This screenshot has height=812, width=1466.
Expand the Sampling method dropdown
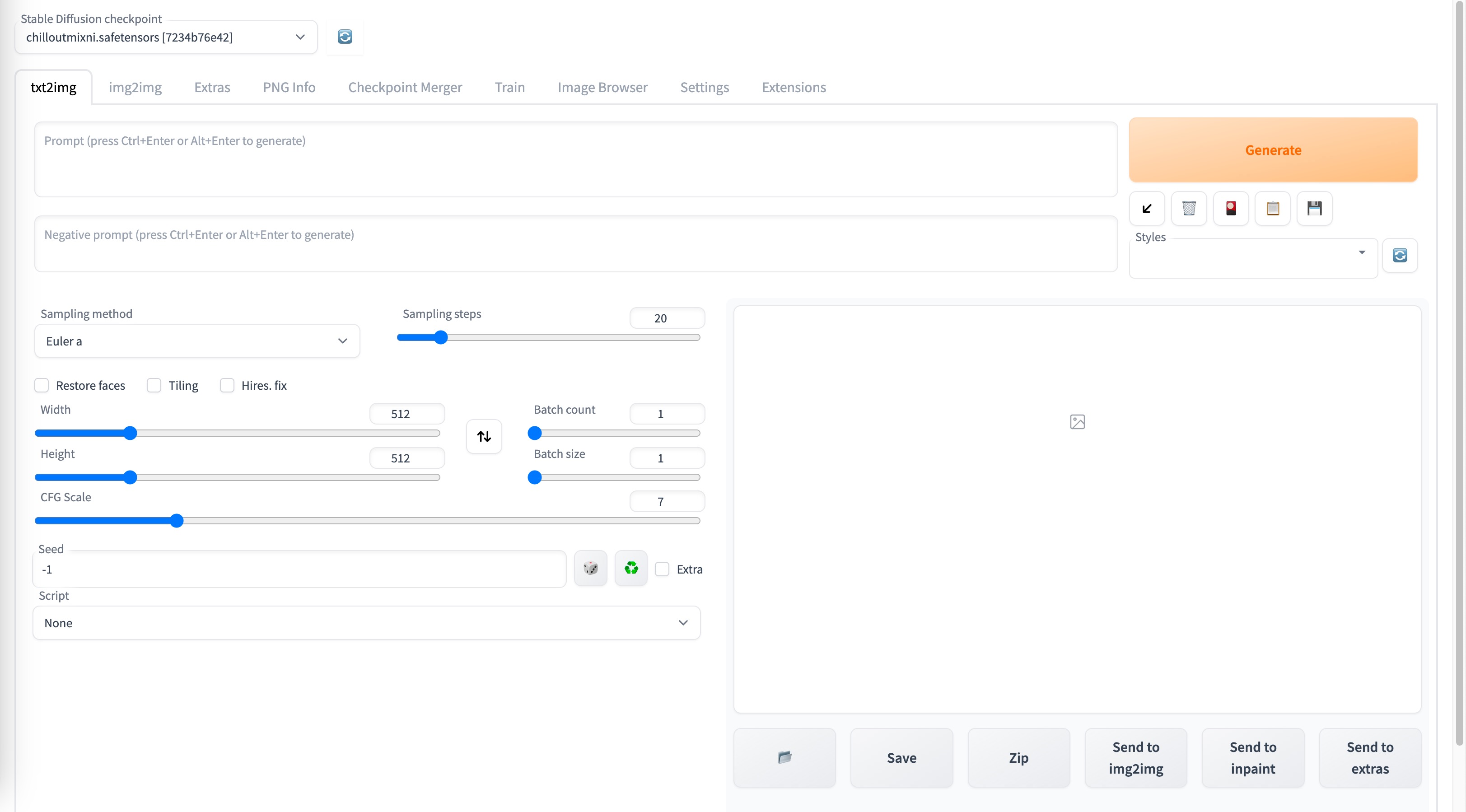pyautogui.click(x=197, y=341)
